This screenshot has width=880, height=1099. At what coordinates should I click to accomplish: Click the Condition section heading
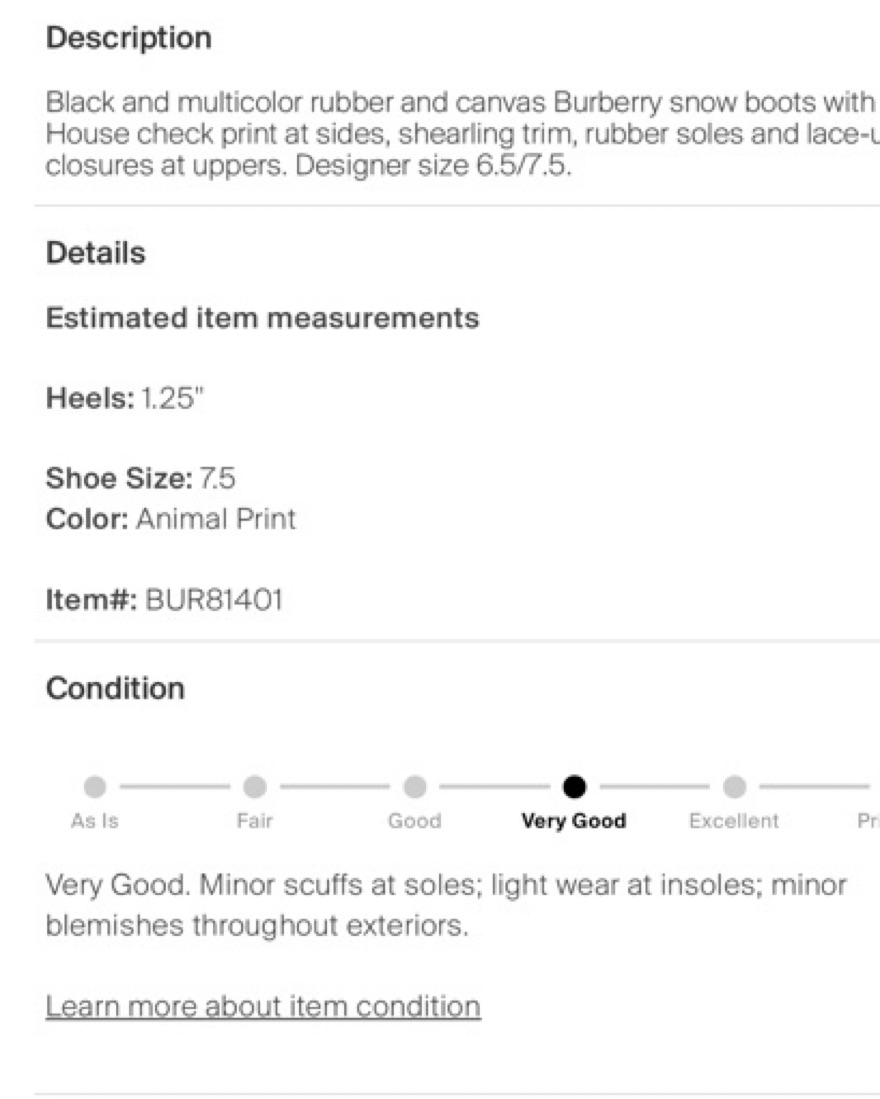(x=116, y=689)
